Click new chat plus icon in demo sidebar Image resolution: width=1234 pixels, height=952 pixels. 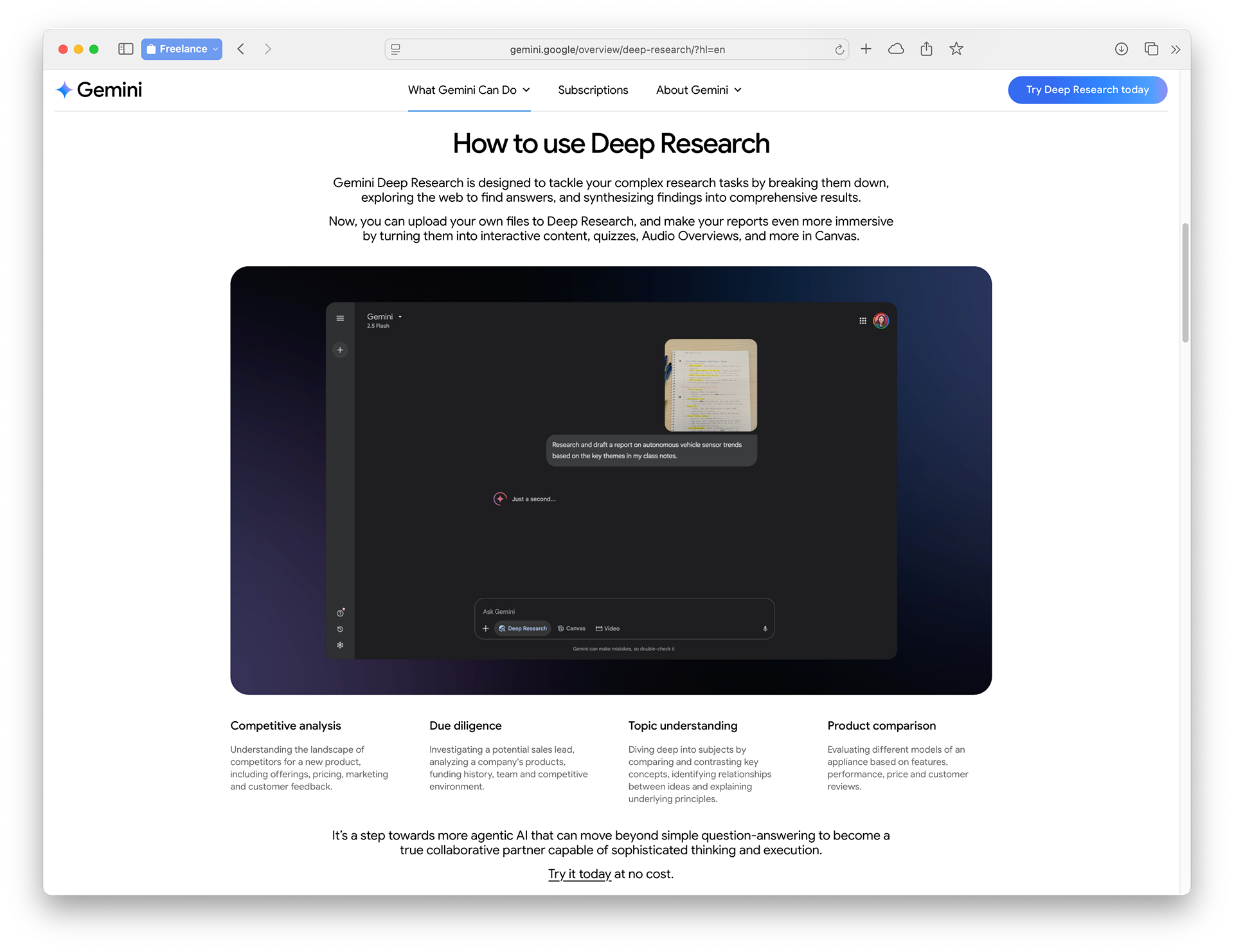tap(340, 350)
